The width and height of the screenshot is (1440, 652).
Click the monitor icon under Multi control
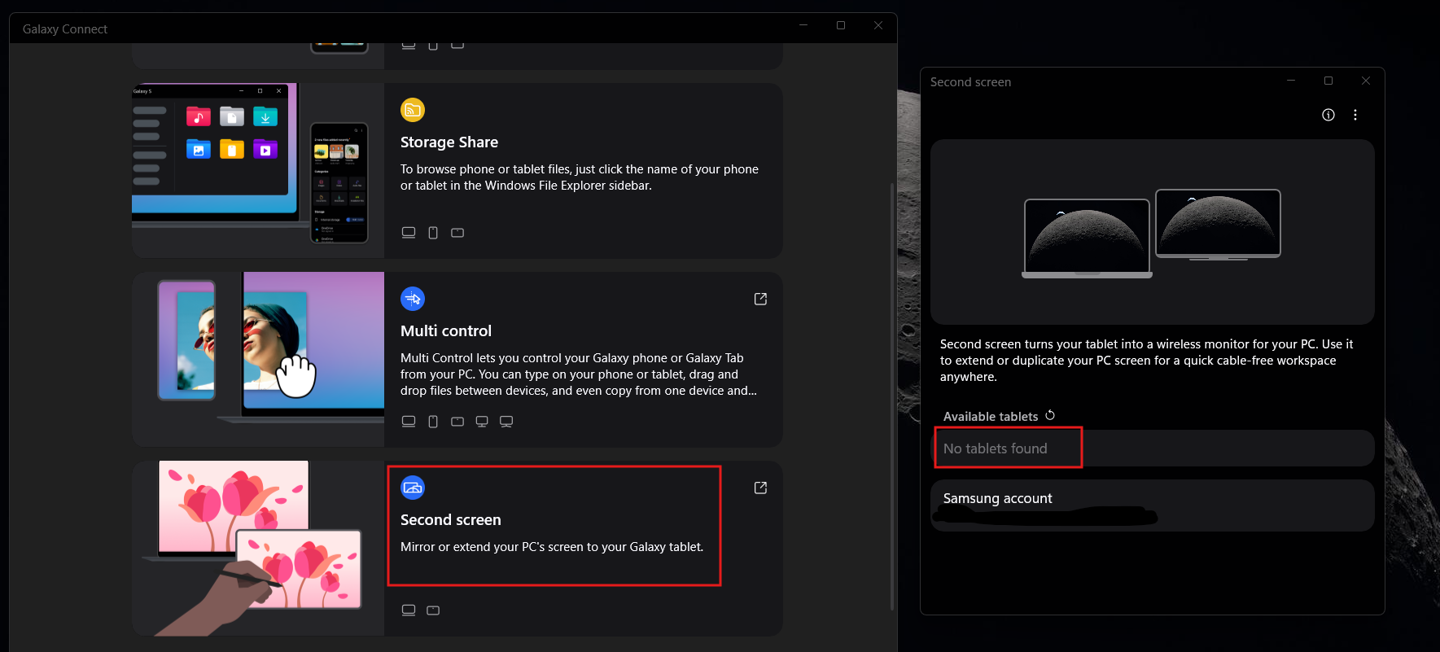point(481,421)
